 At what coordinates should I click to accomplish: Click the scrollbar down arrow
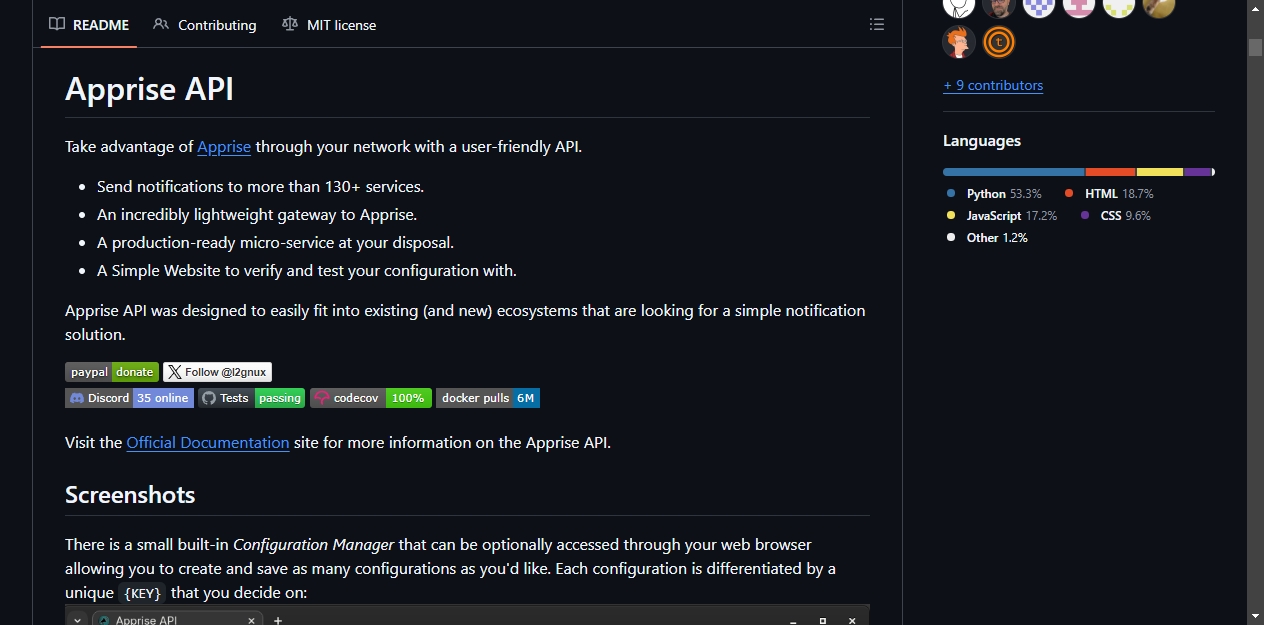[1255, 615]
